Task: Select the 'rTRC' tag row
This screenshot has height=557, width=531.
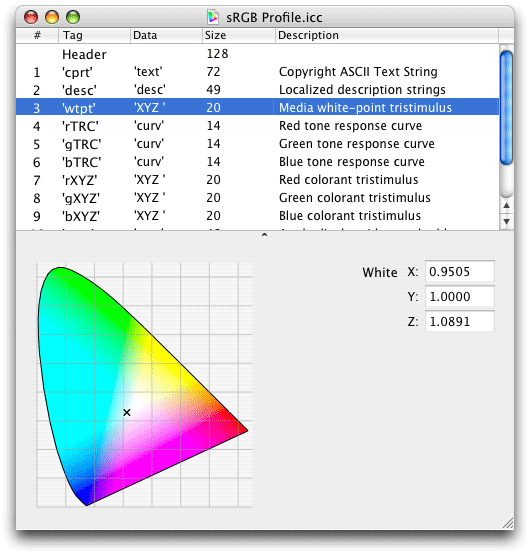Action: 258,126
